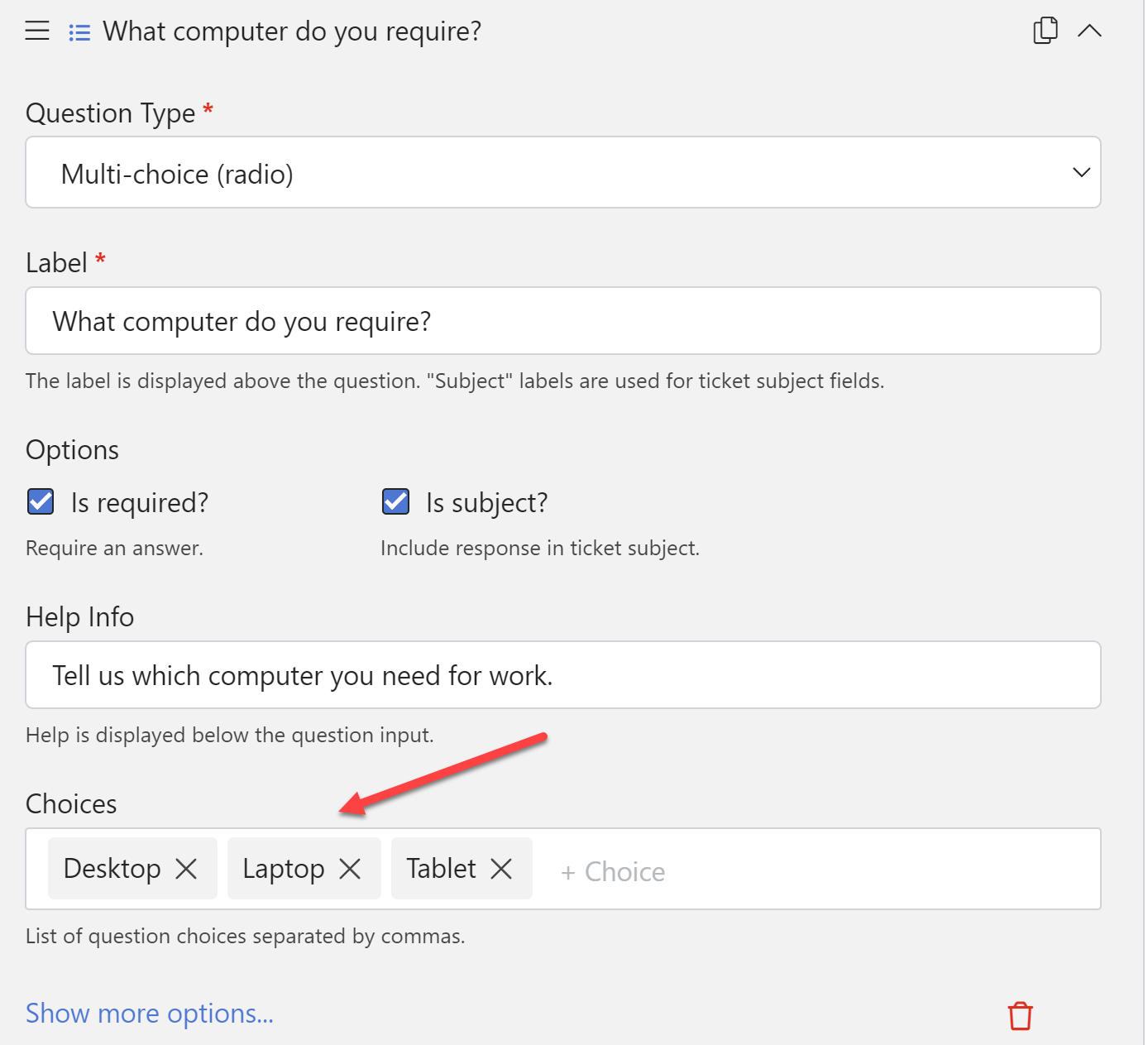
Task: Click the 'Show more options...' link
Action: (149, 1013)
